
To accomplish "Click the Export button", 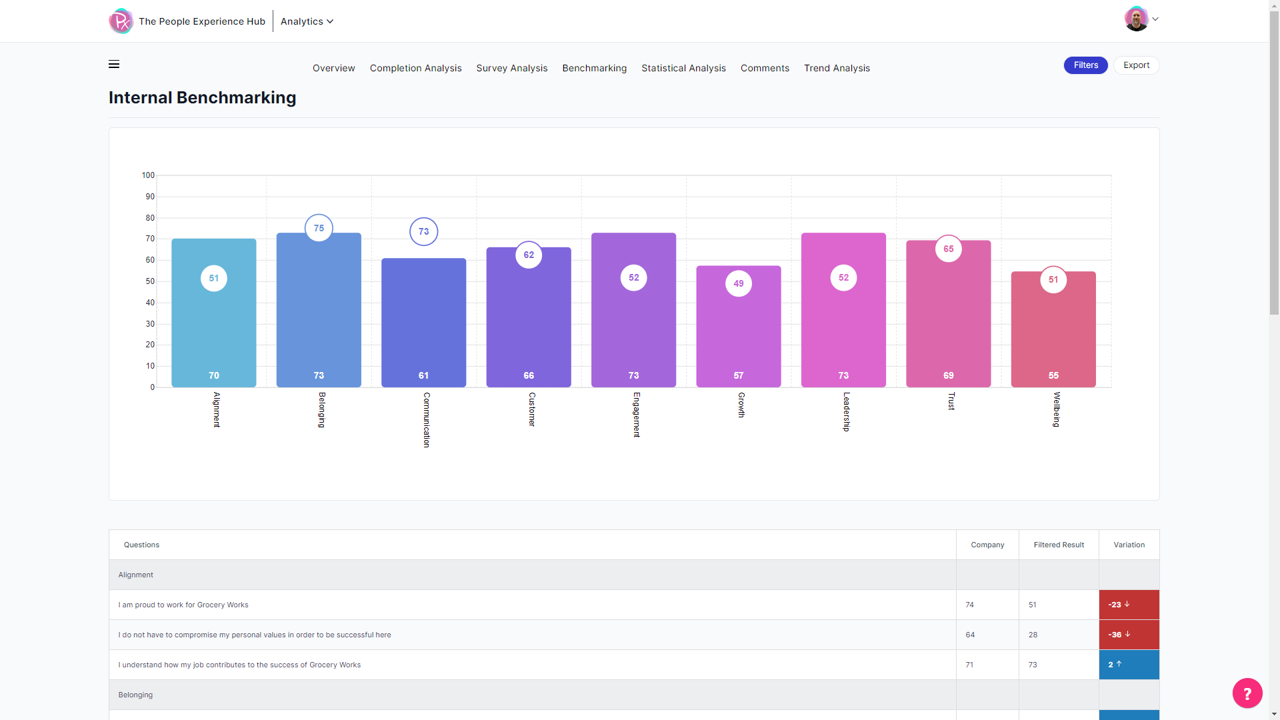I will click(1136, 64).
